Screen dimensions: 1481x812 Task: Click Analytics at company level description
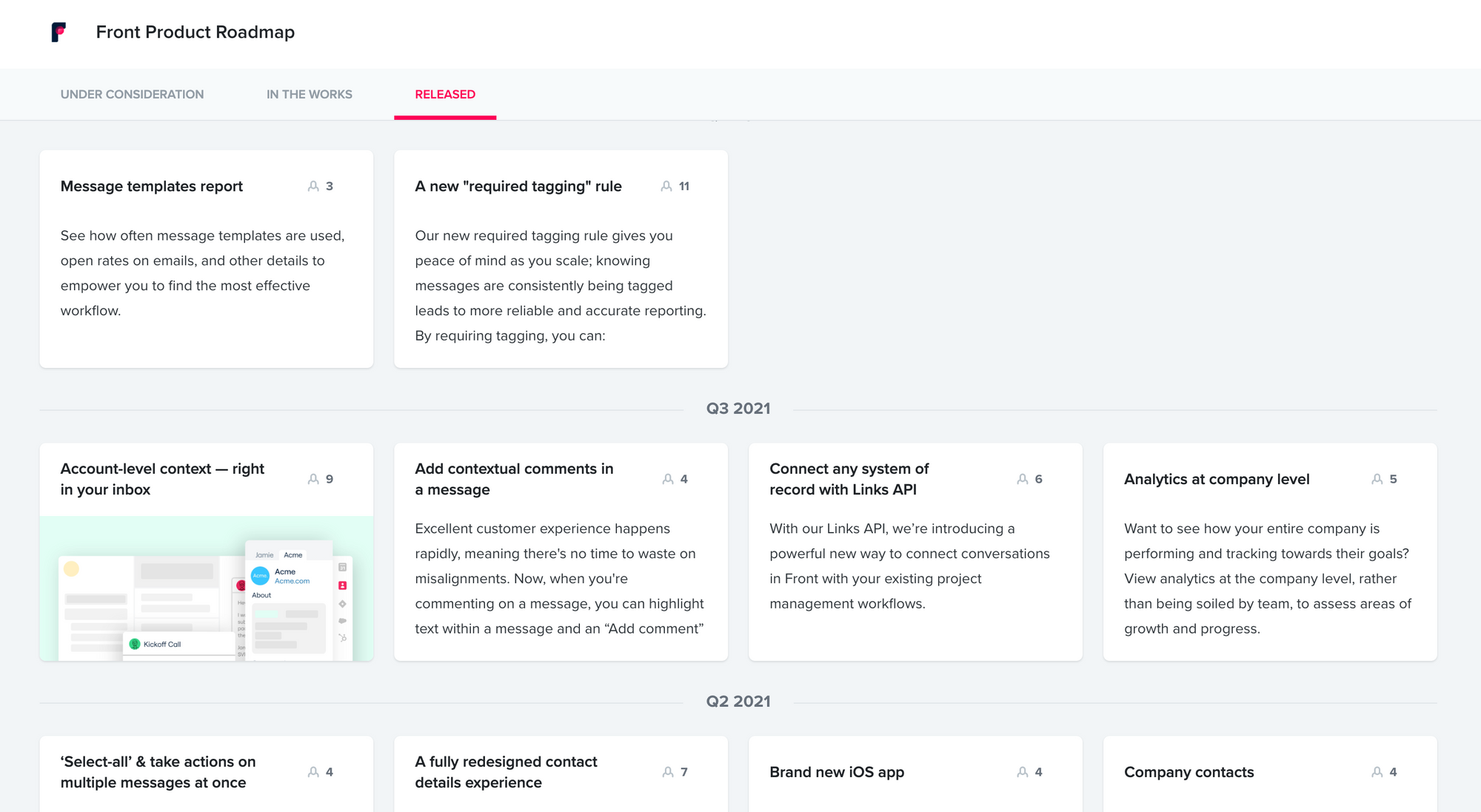click(1268, 579)
